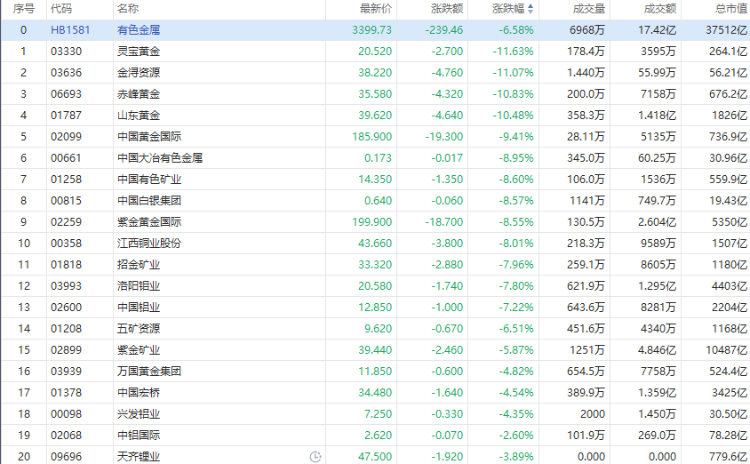Select stock 中国有色矿业
The height and width of the screenshot is (464, 750).
pyautogui.click(x=149, y=179)
